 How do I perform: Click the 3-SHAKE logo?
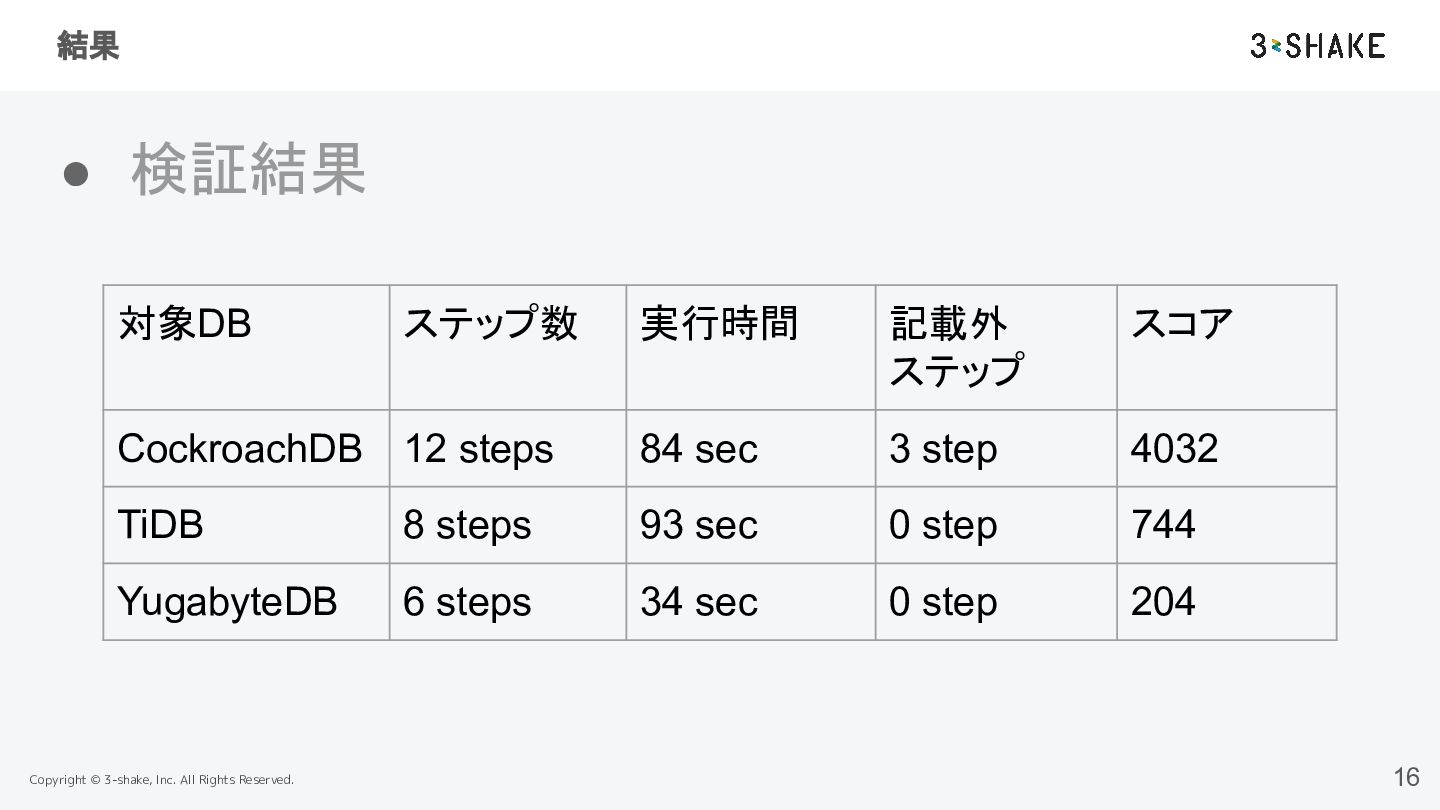1317,46
